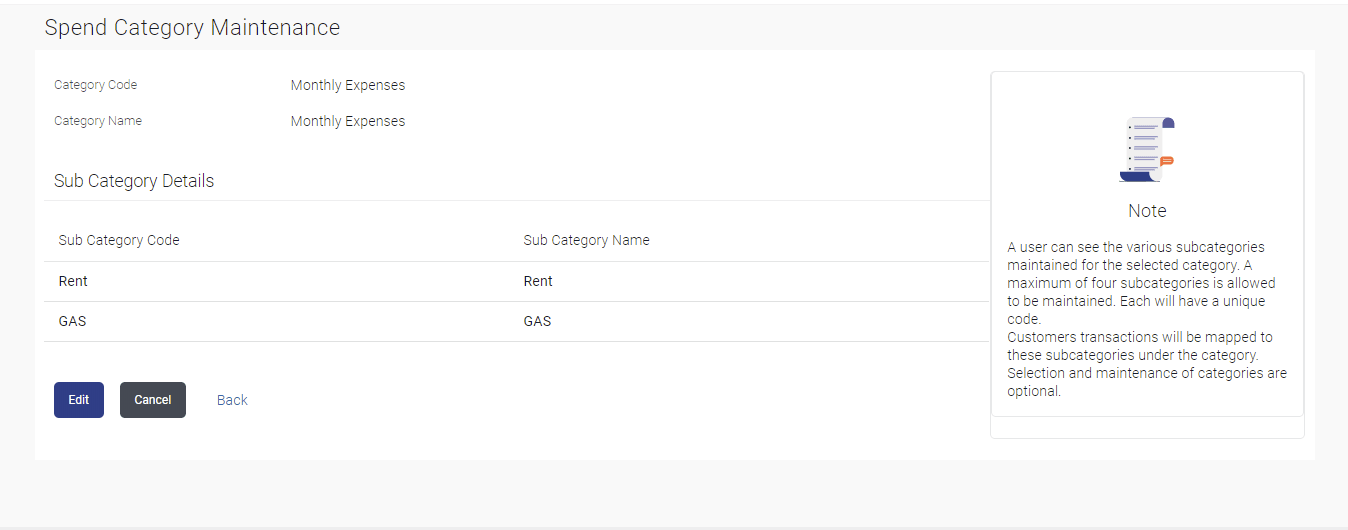Click the Edit button

coord(79,400)
